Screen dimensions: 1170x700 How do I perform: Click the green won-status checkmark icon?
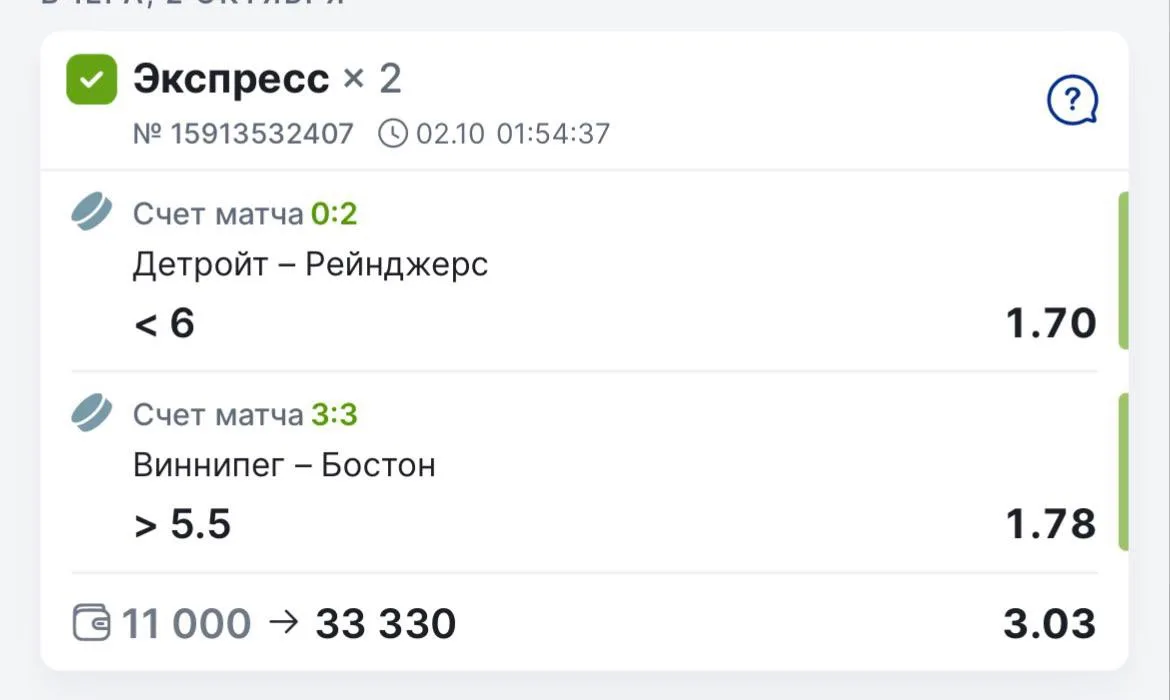point(92,79)
